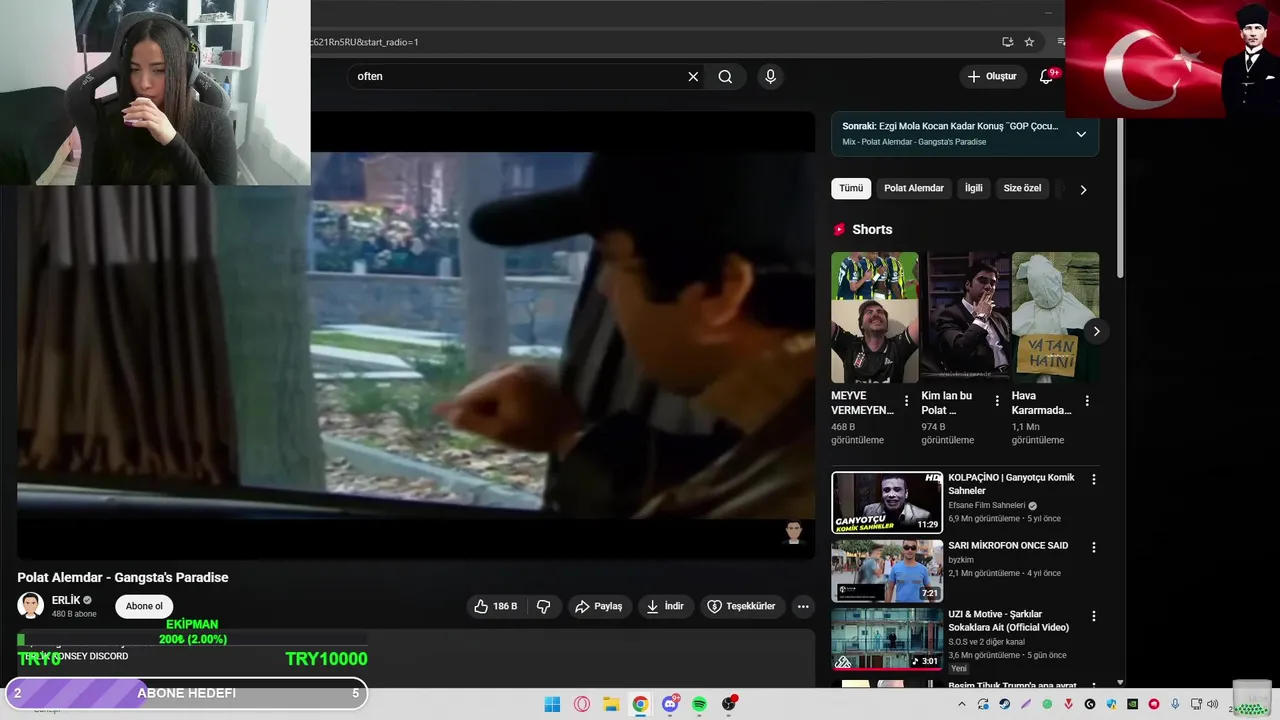Open SARI MİKROFON ONCE SAID thumbnail
Viewport: 1280px width, 720px height.
(887, 571)
